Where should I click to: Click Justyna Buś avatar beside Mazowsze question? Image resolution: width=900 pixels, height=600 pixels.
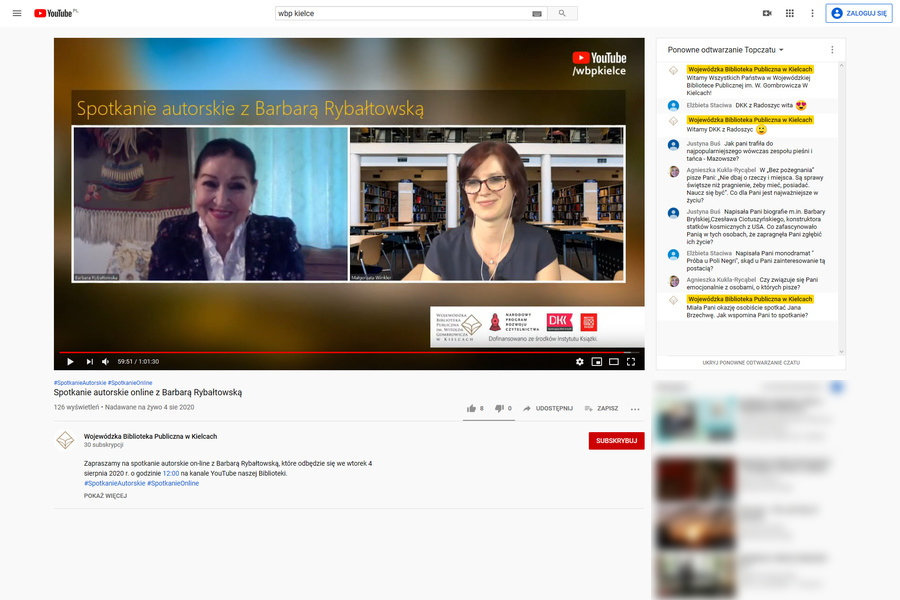coord(674,145)
